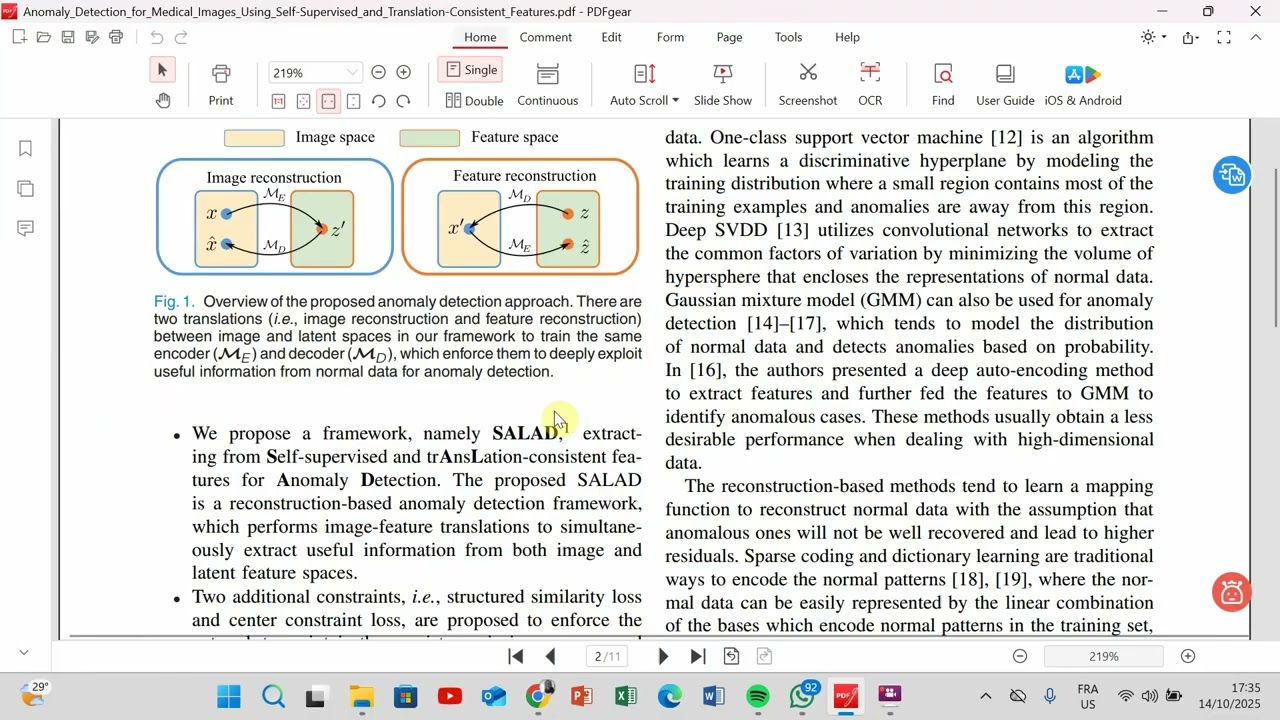This screenshot has width=1280, height=720.
Task: Click the vertical scrollbar thumb
Action: click(x=1275, y=246)
